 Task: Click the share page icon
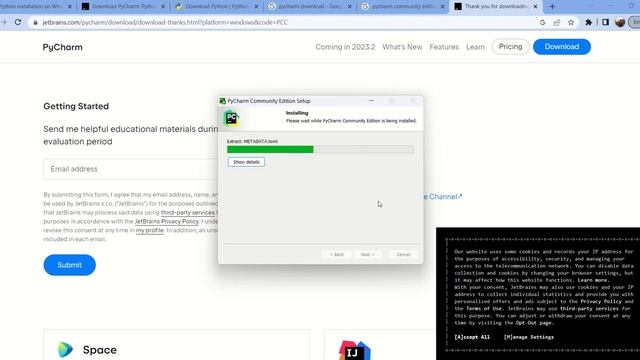(556, 23)
